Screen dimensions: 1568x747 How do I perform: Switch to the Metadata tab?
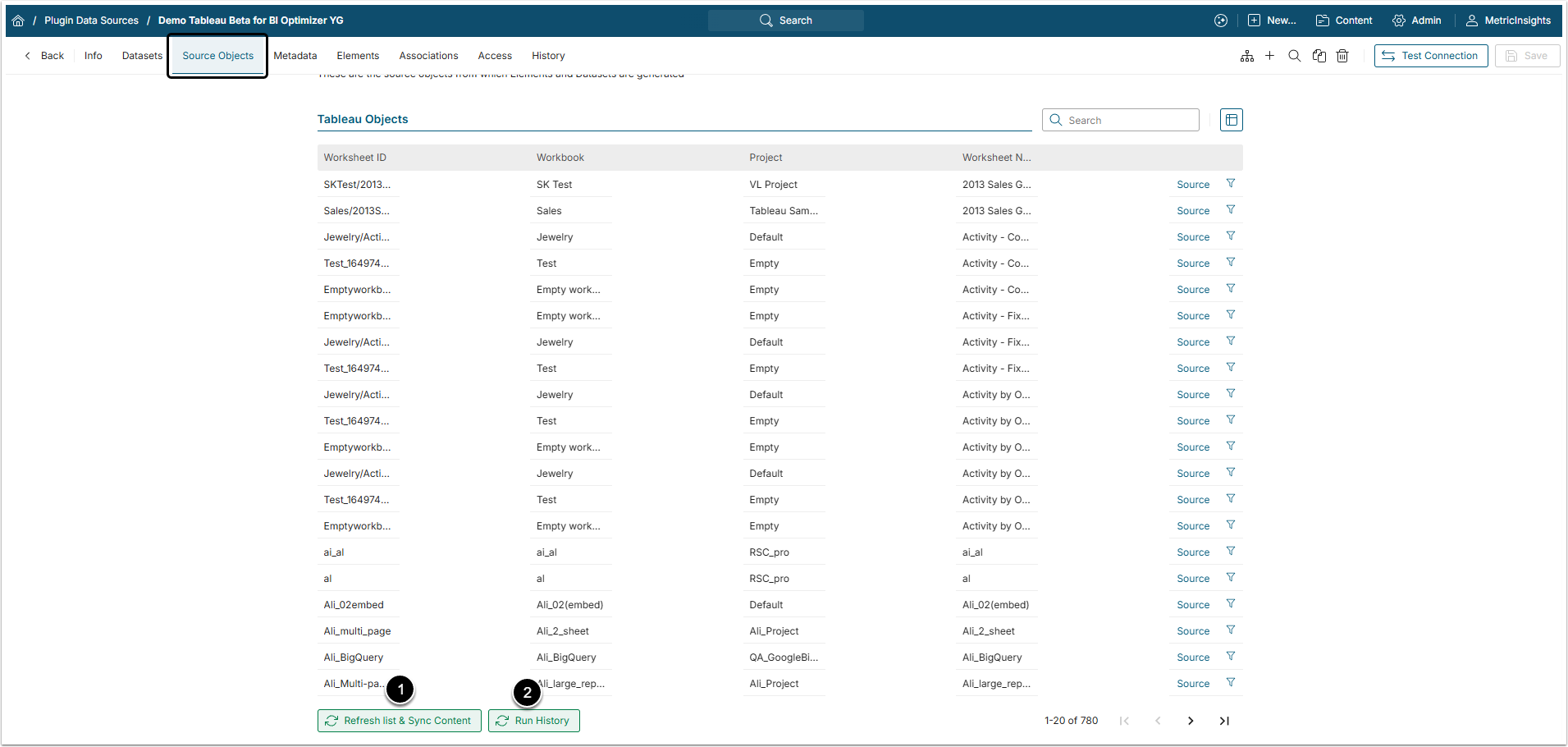point(295,56)
